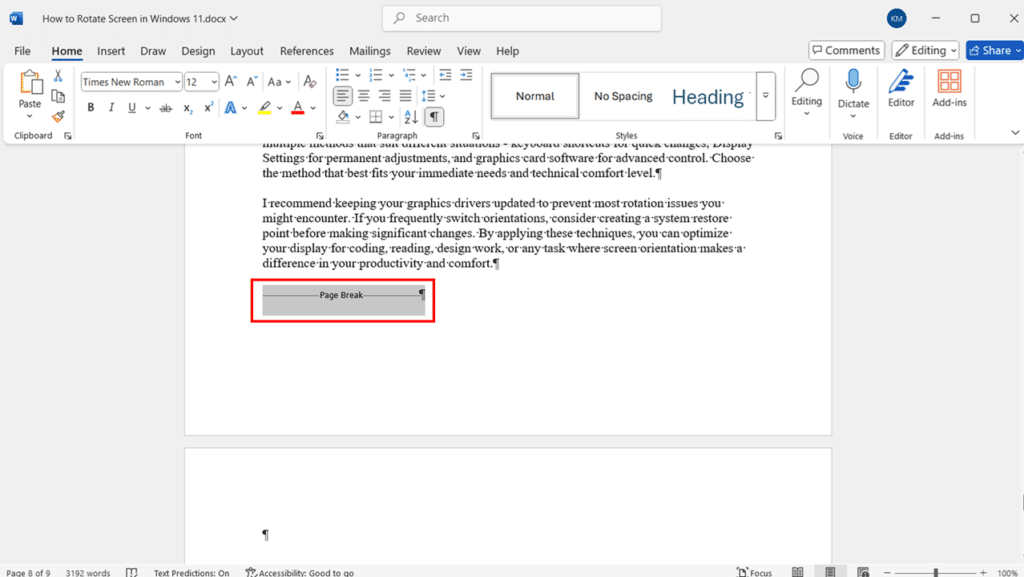
Task: Expand the Text Highlight Color dropdown
Action: pos(279,106)
